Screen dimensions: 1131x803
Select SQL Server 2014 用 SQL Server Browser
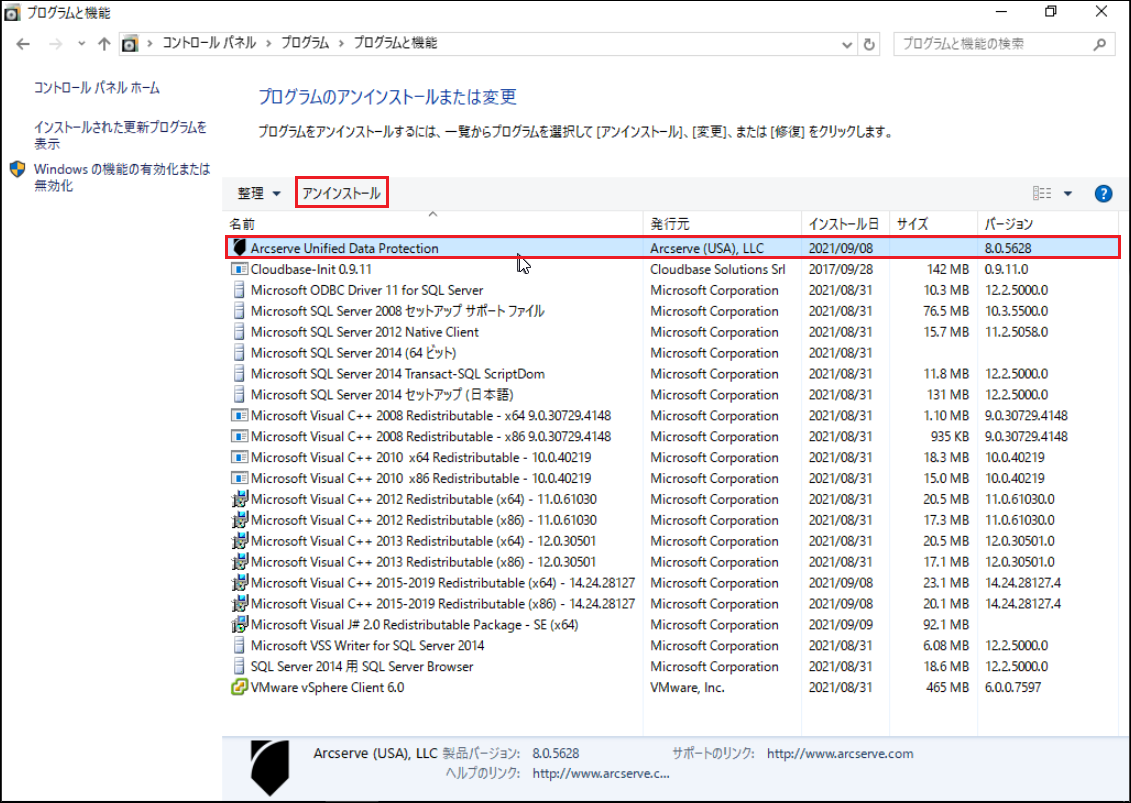[362, 667]
